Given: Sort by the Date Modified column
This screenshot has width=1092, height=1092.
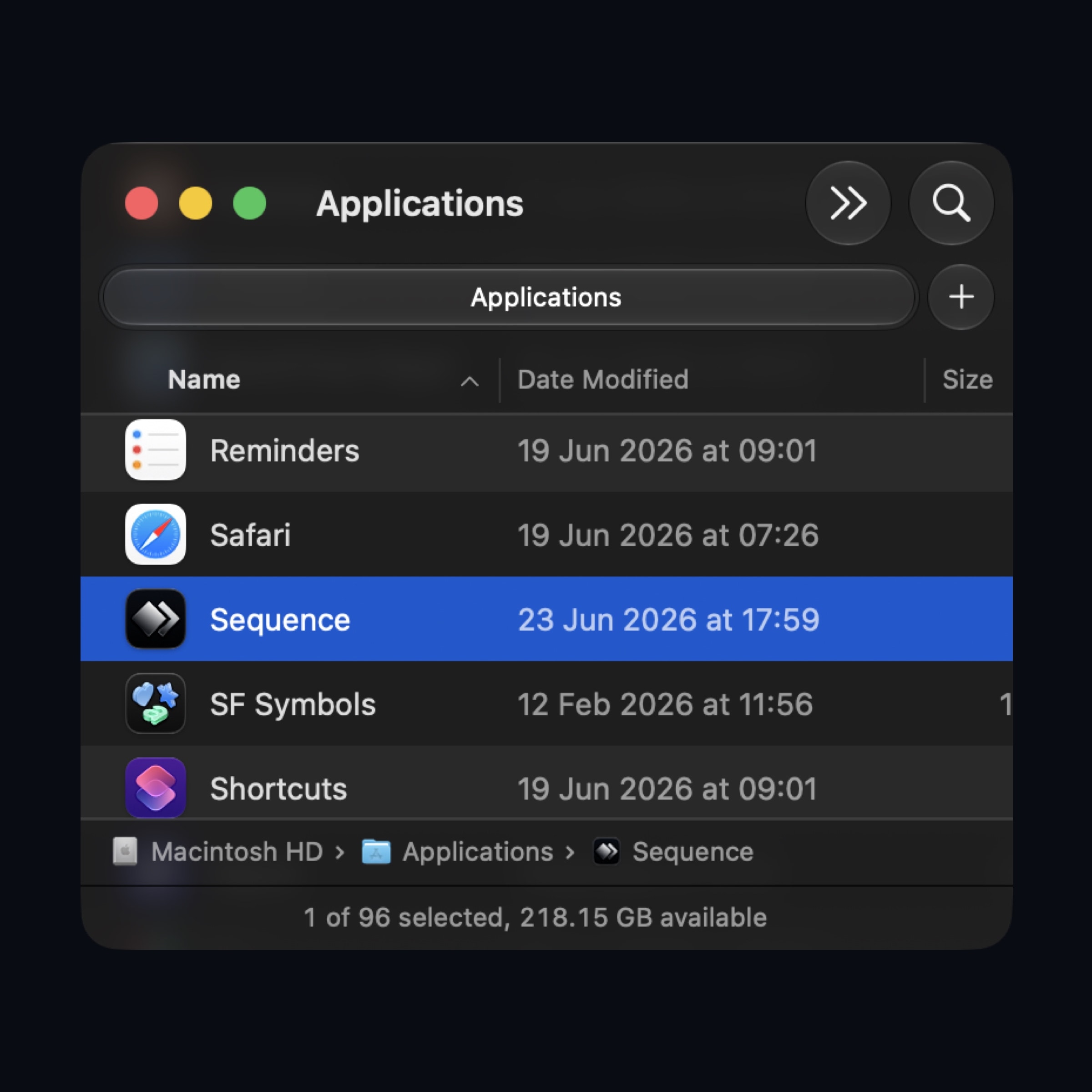Looking at the screenshot, I should 603,379.
